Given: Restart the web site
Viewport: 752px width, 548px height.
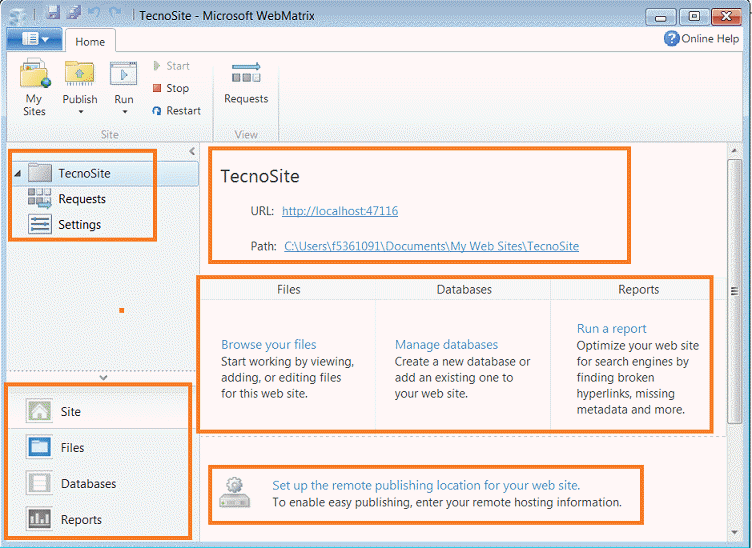Looking at the screenshot, I should coord(176,111).
